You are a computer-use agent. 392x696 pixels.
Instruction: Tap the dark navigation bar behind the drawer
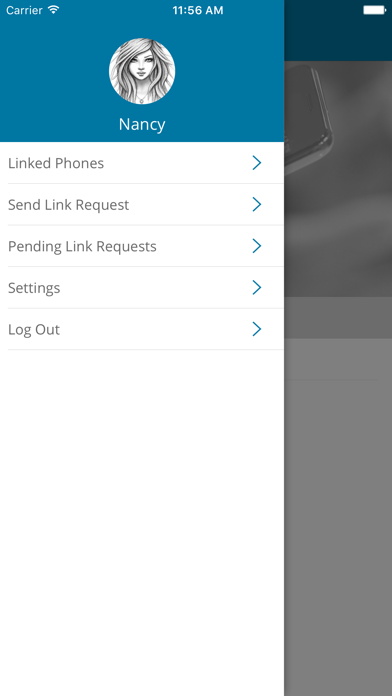tap(338, 40)
